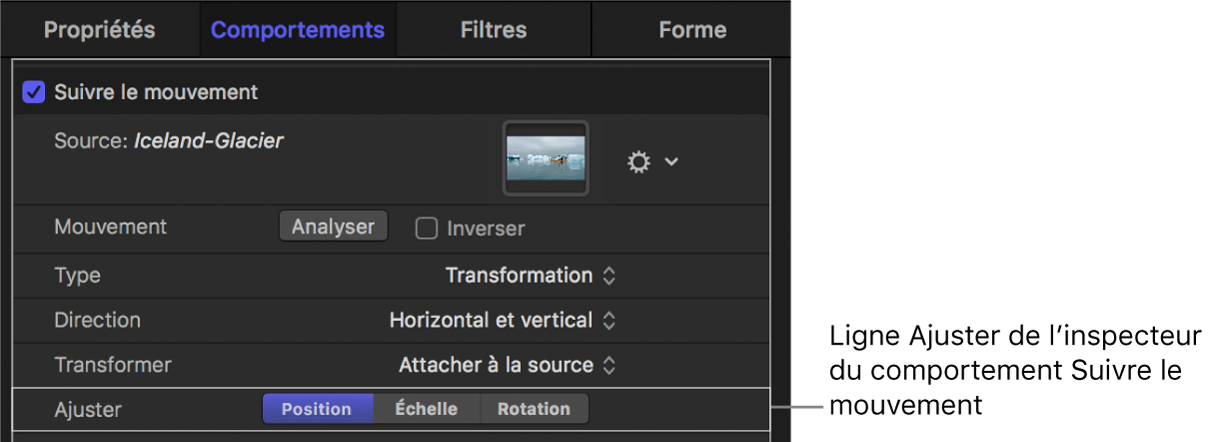Select the Comportements tab
Screen dimensions: 1210x442
297,30
